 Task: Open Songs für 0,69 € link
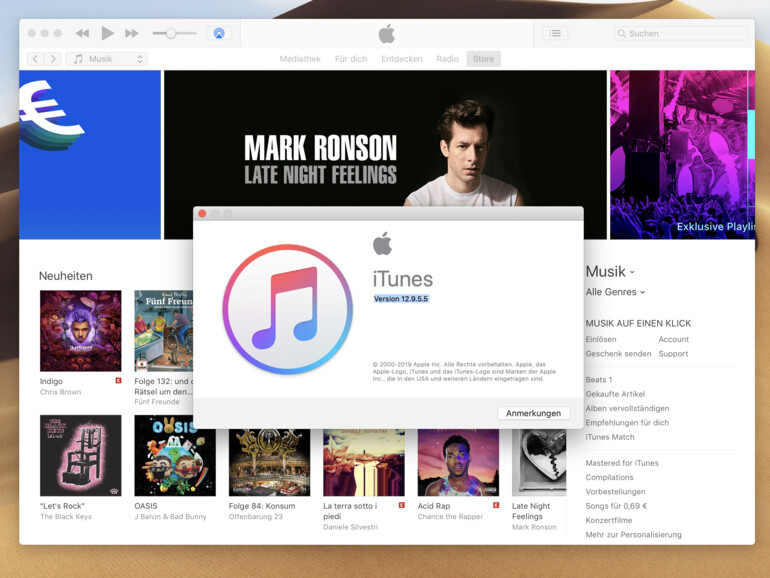[616, 506]
